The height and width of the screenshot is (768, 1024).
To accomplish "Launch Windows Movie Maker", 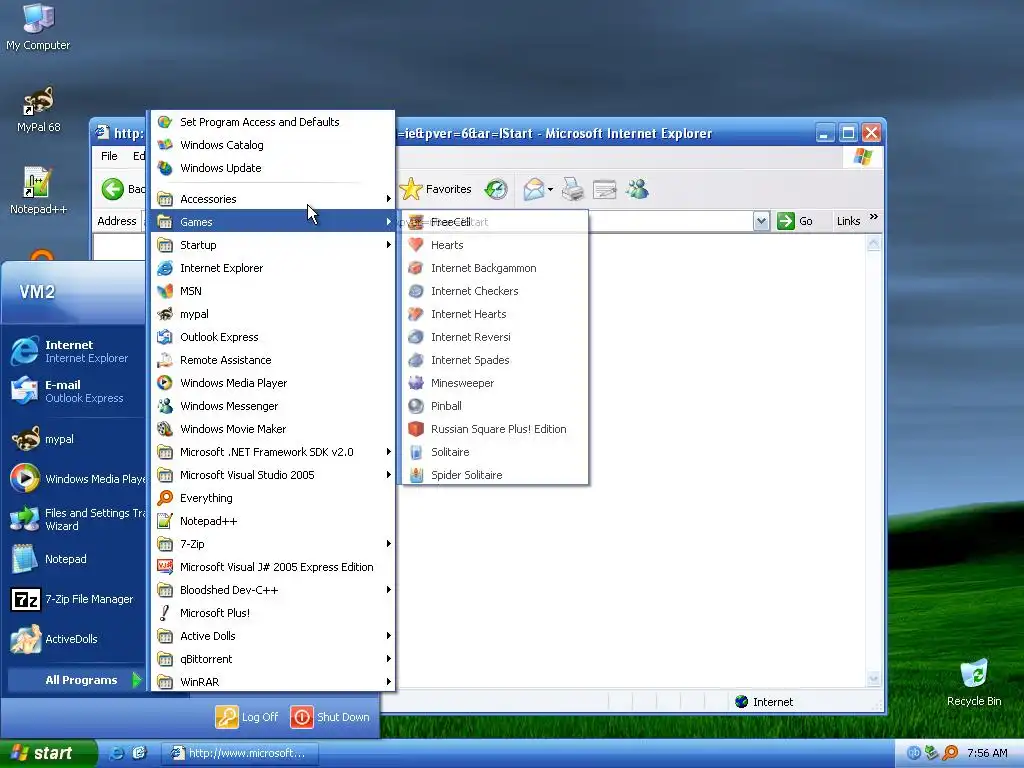I will 273,429.
